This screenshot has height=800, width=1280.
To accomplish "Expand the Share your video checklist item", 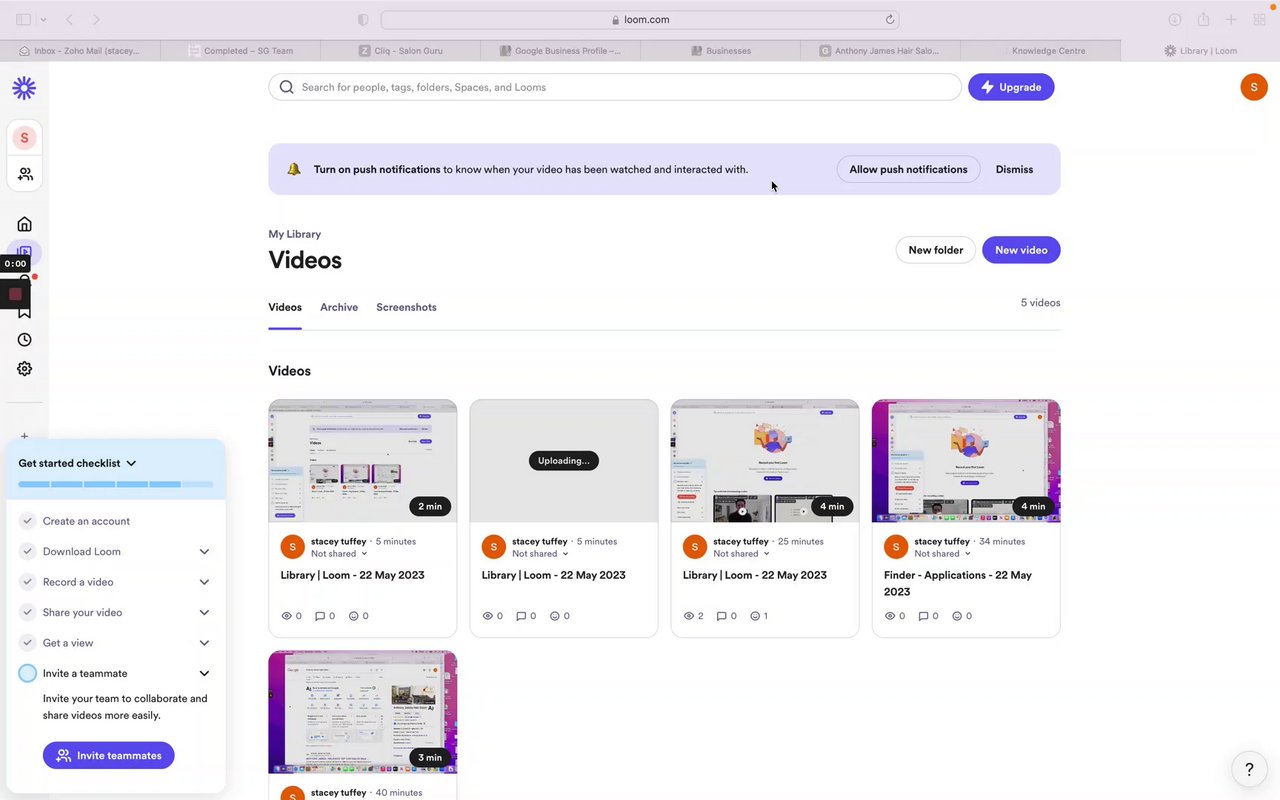I will point(204,612).
